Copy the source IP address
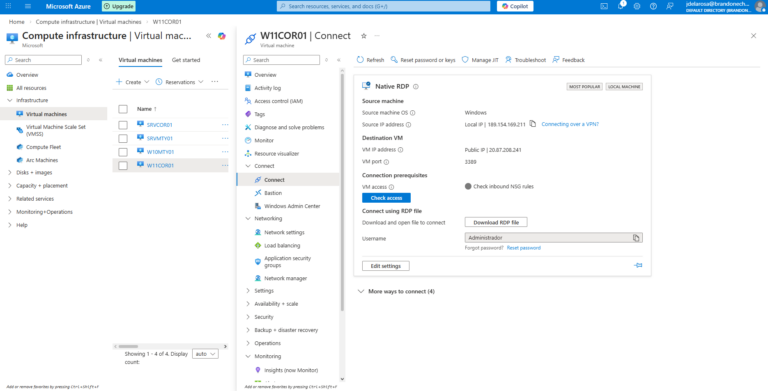 533,124
